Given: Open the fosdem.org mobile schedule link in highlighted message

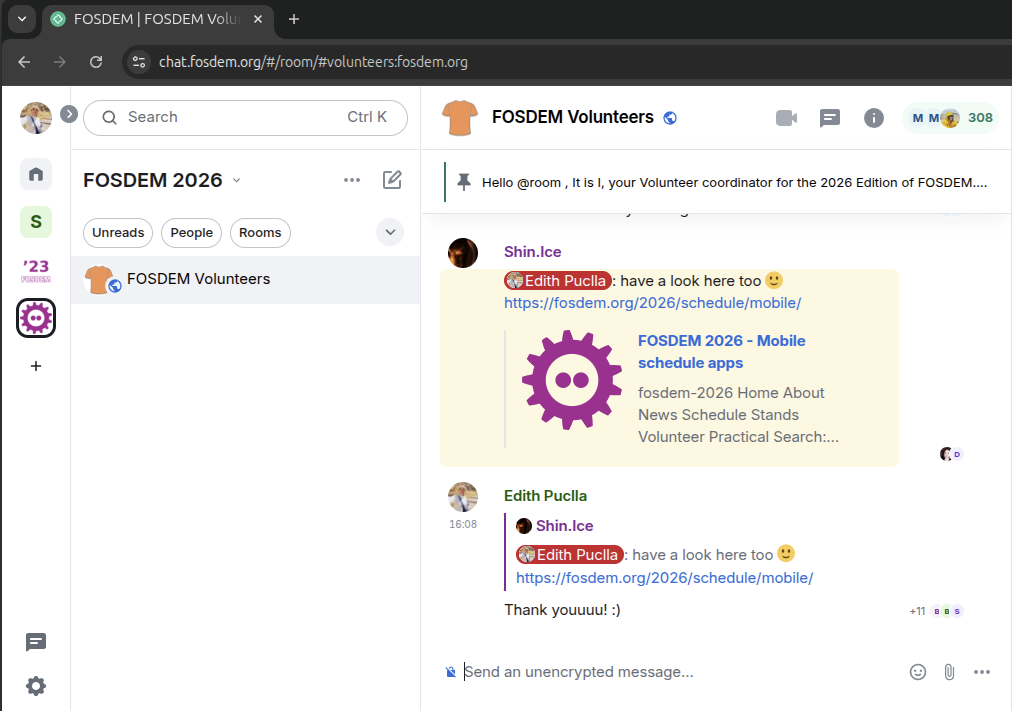Looking at the screenshot, I should tap(653, 303).
